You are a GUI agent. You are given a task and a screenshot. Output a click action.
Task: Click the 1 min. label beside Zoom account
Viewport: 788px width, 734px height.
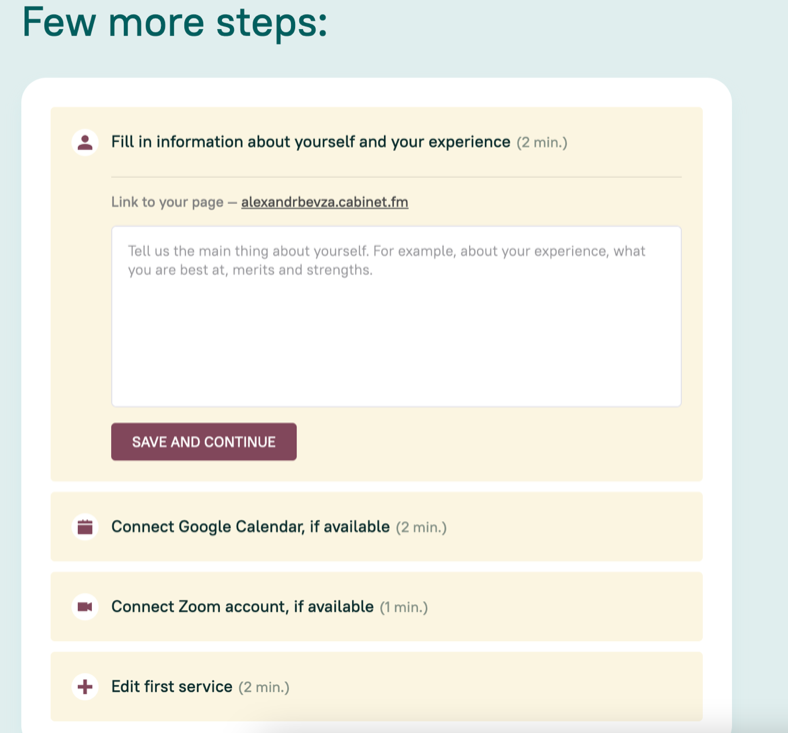[404, 607]
